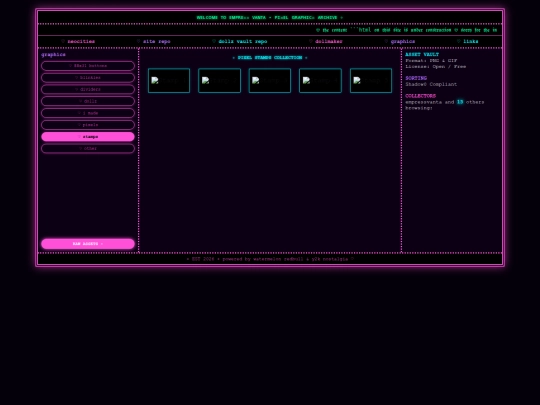Screen dimensions: 540x405
Task: Select the i made category
Action: point(88,113)
